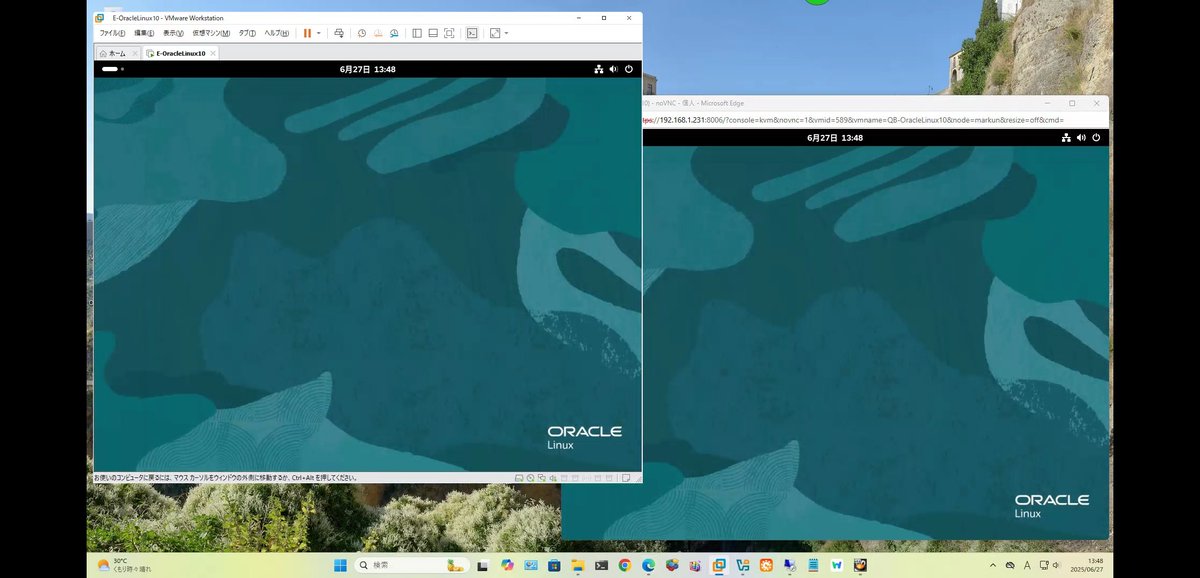This screenshot has height=578, width=1200.
Task: Expand the power options dropdown arrow beside pause
Action: [x=319, y=33]
